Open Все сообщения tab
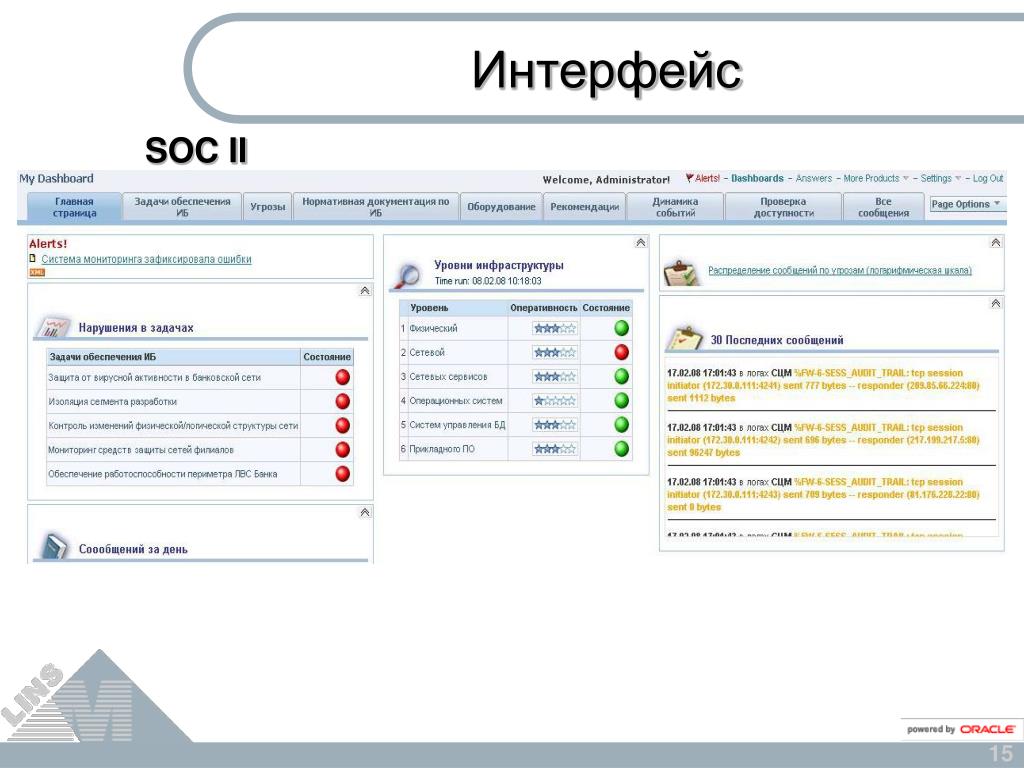This screenshot has width=1024, height=768. tap(883, 207)
